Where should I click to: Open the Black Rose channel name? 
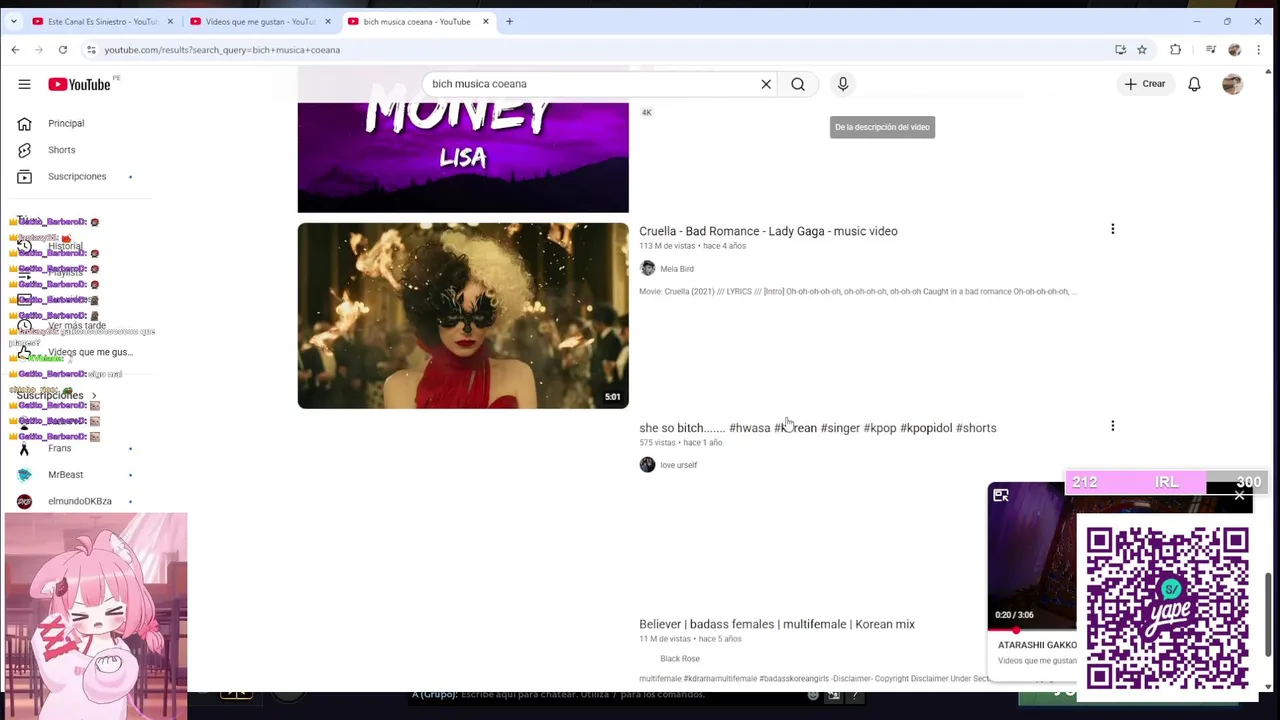pyautogui.click(x=680, y=659)
